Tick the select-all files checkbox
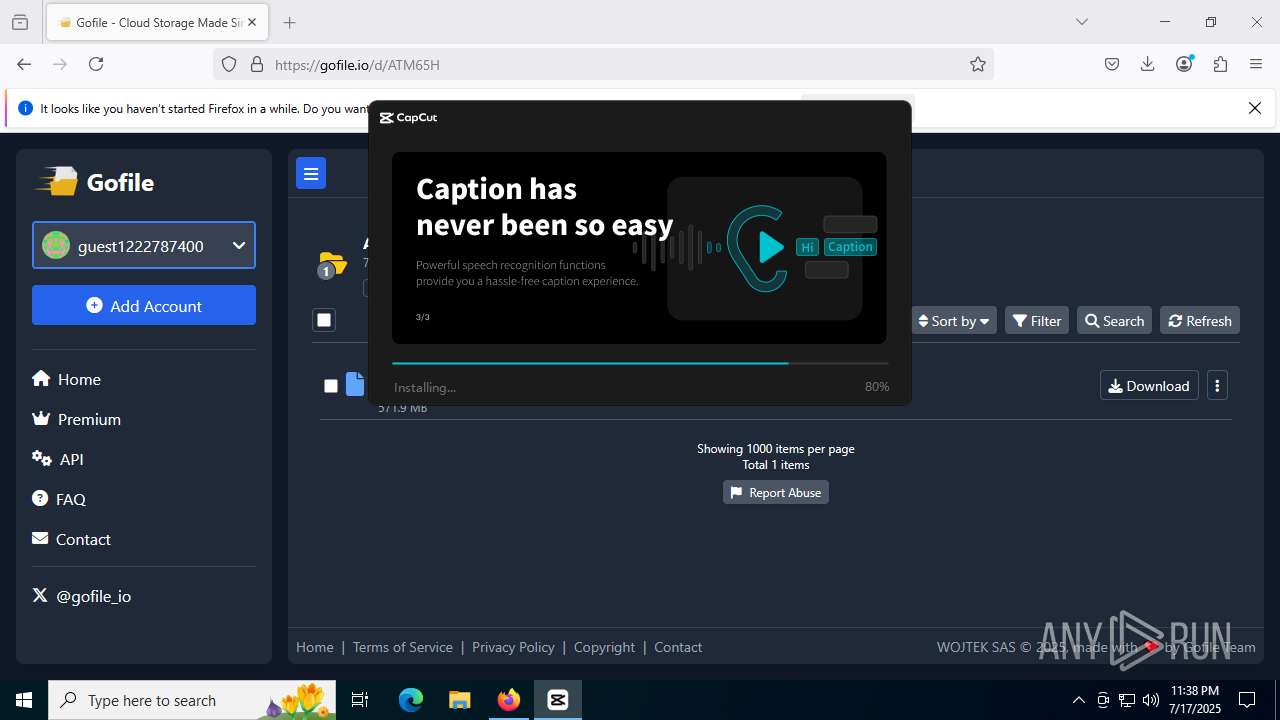The height and width of the screenshot is (720, 1280). (323, 320)
